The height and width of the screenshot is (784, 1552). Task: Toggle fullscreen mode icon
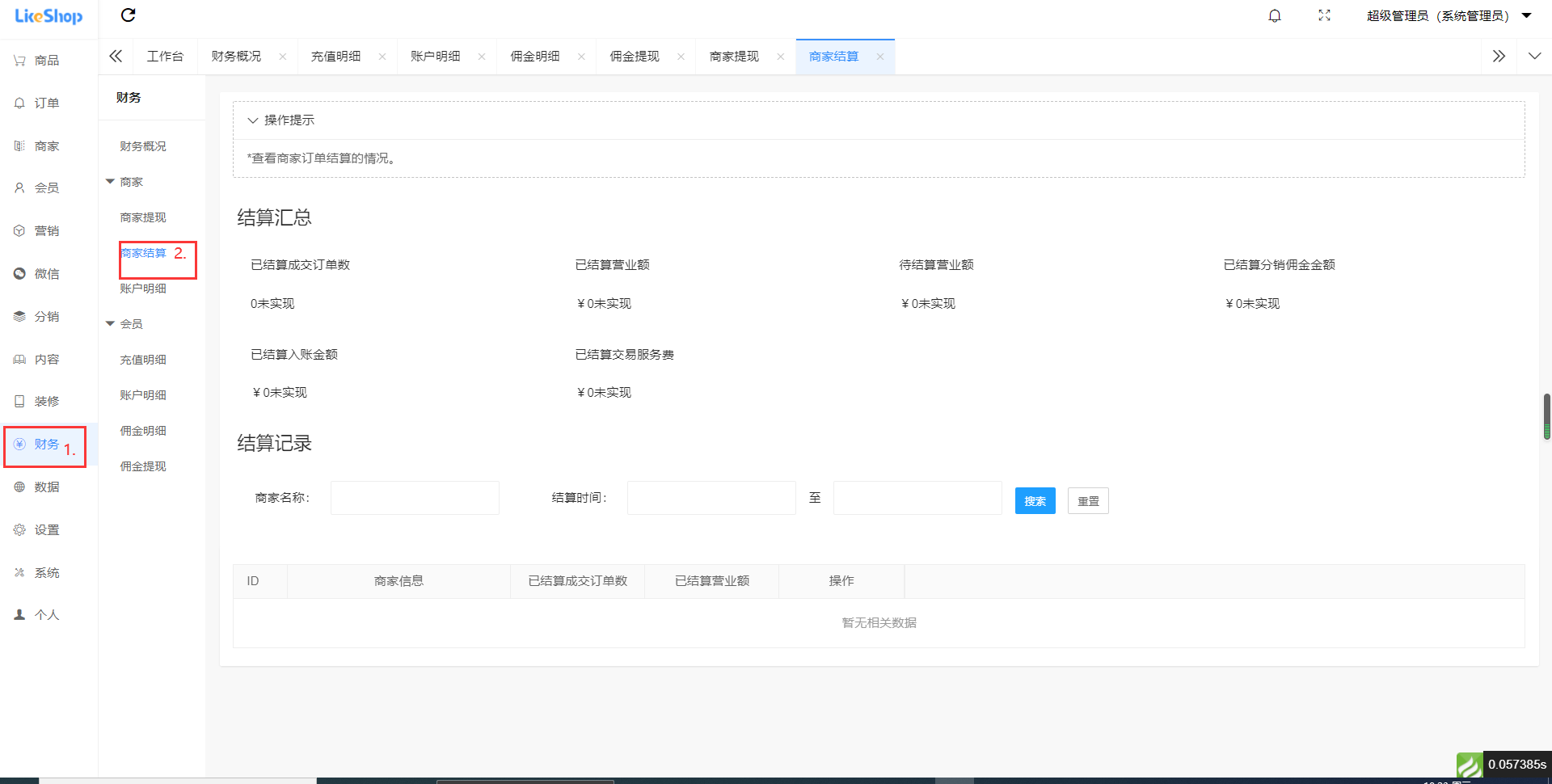pyautogui.click(x=1324, y=15)
